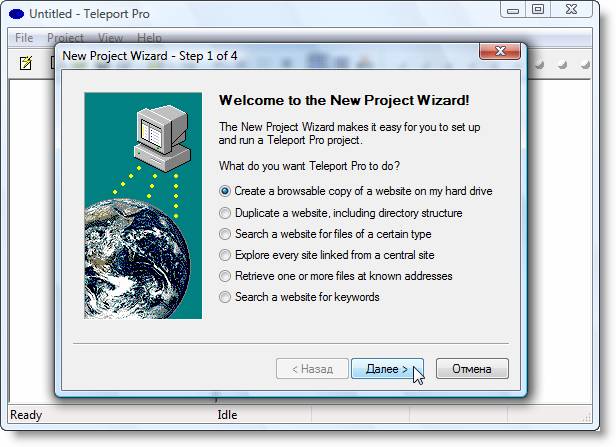Close the Teleport Pro main window
Viewport: 616px width, 447px height.
(x=572, y=9)
